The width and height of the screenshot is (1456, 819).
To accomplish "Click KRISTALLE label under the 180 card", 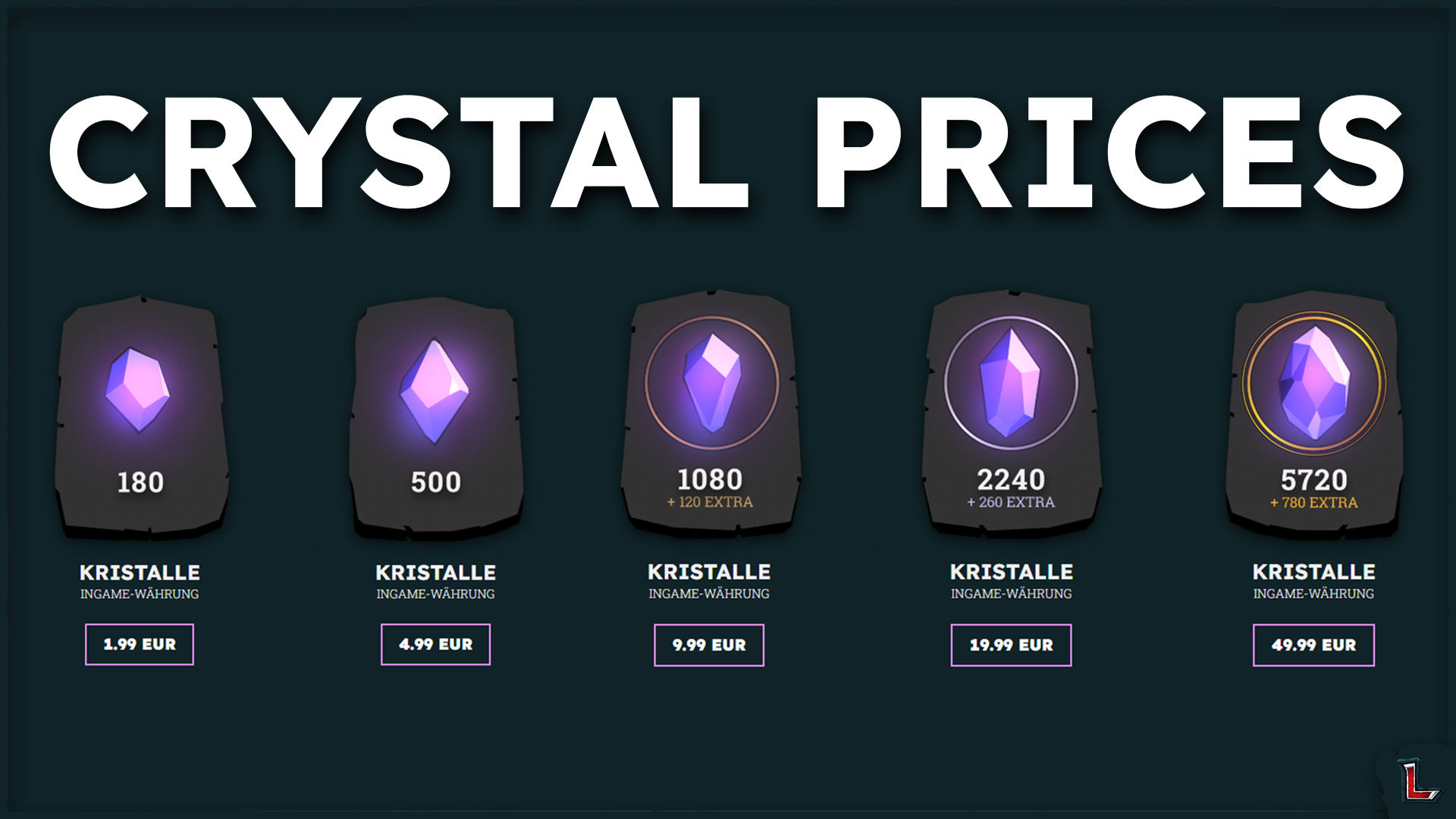I will pyautogui.click(x=140, y=573).
